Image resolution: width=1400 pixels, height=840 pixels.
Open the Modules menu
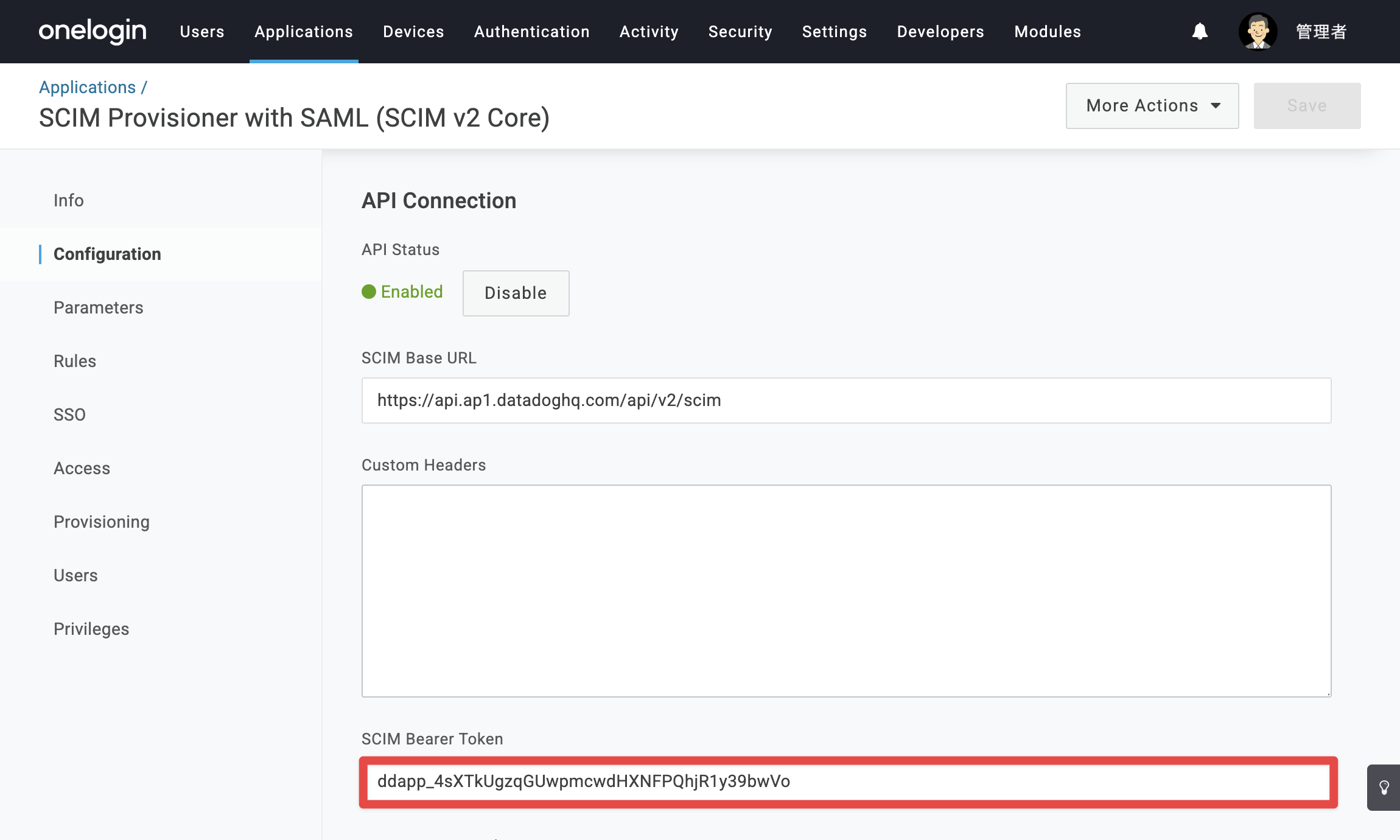[x=1048, y=32]
